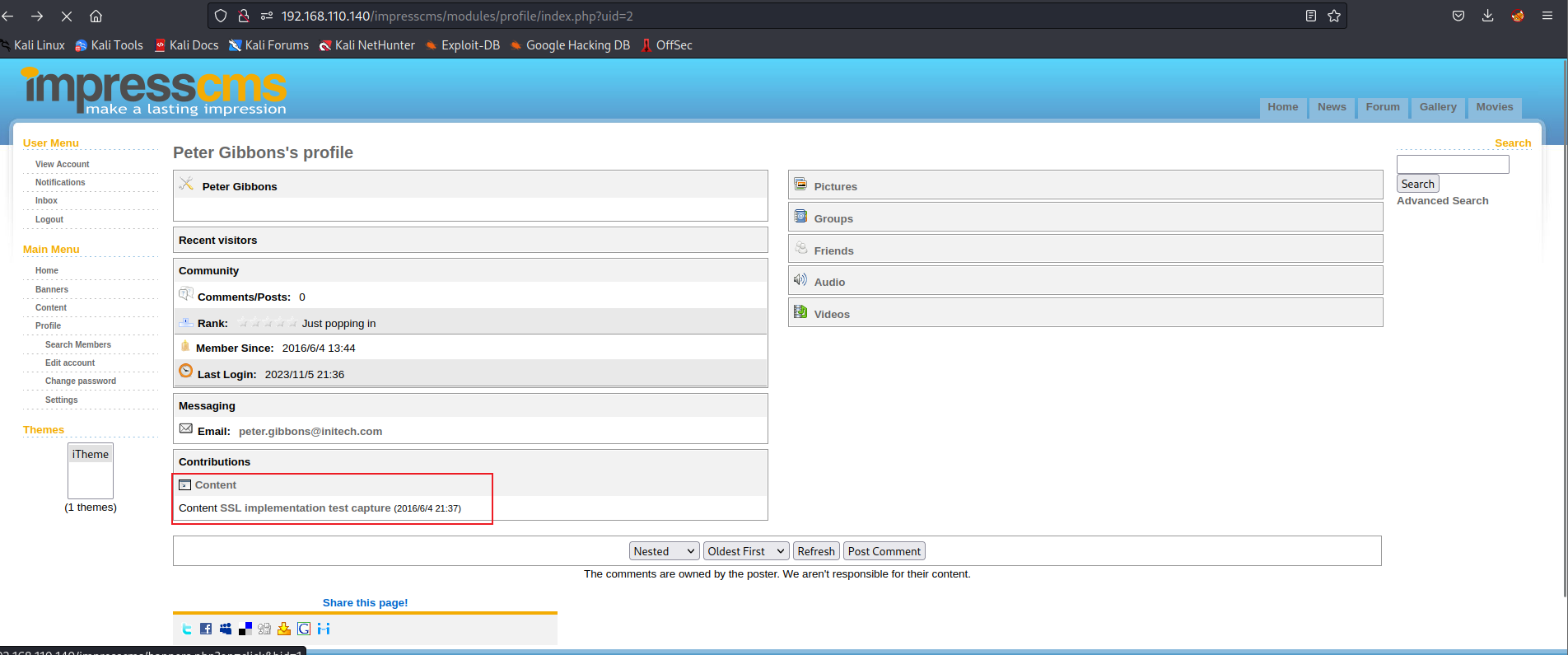Click the Twitter share icon

click(187, 629)
